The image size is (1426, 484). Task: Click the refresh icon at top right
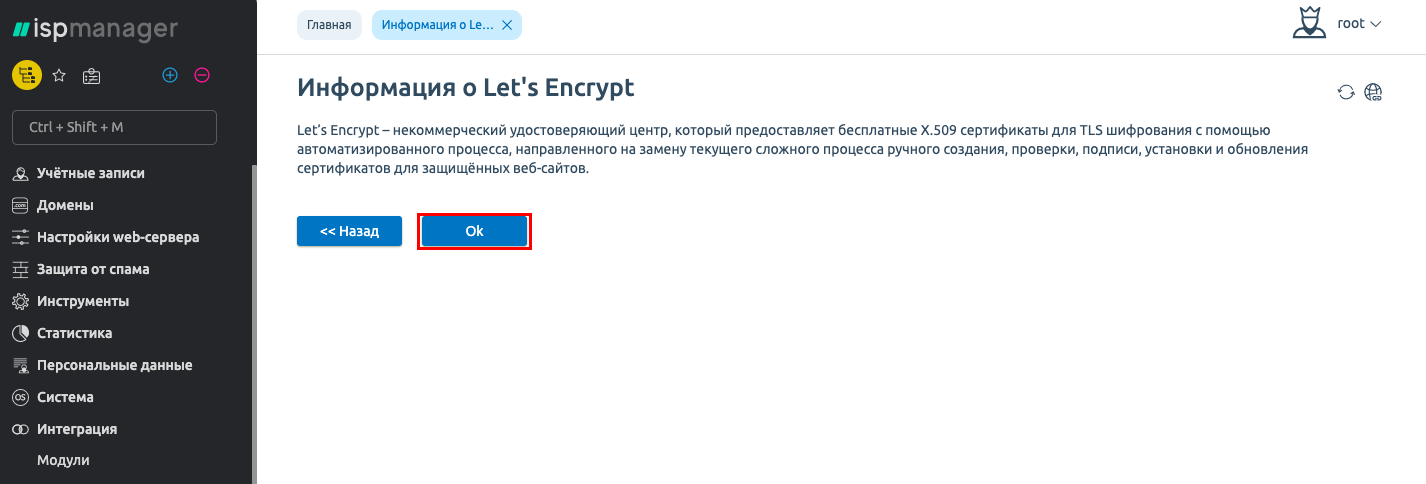tap(1346, 92)
